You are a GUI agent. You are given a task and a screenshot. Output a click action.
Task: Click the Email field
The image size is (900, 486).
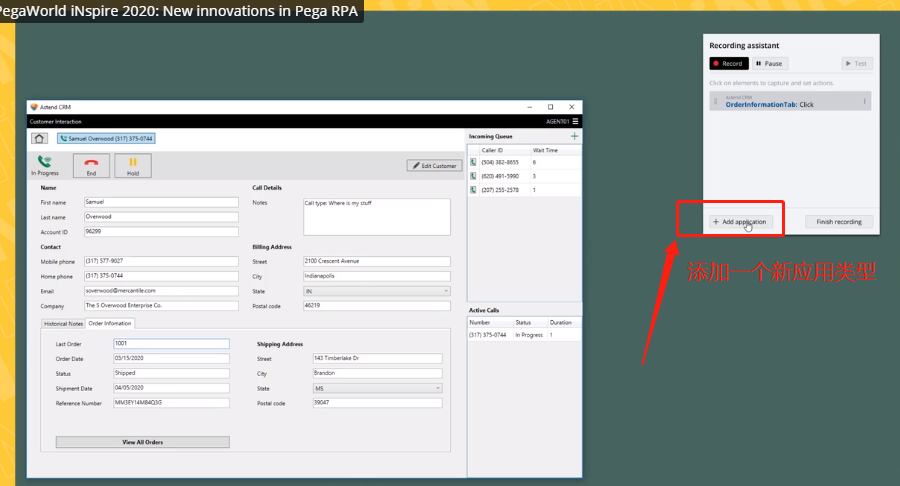click(x=161, y=291)
